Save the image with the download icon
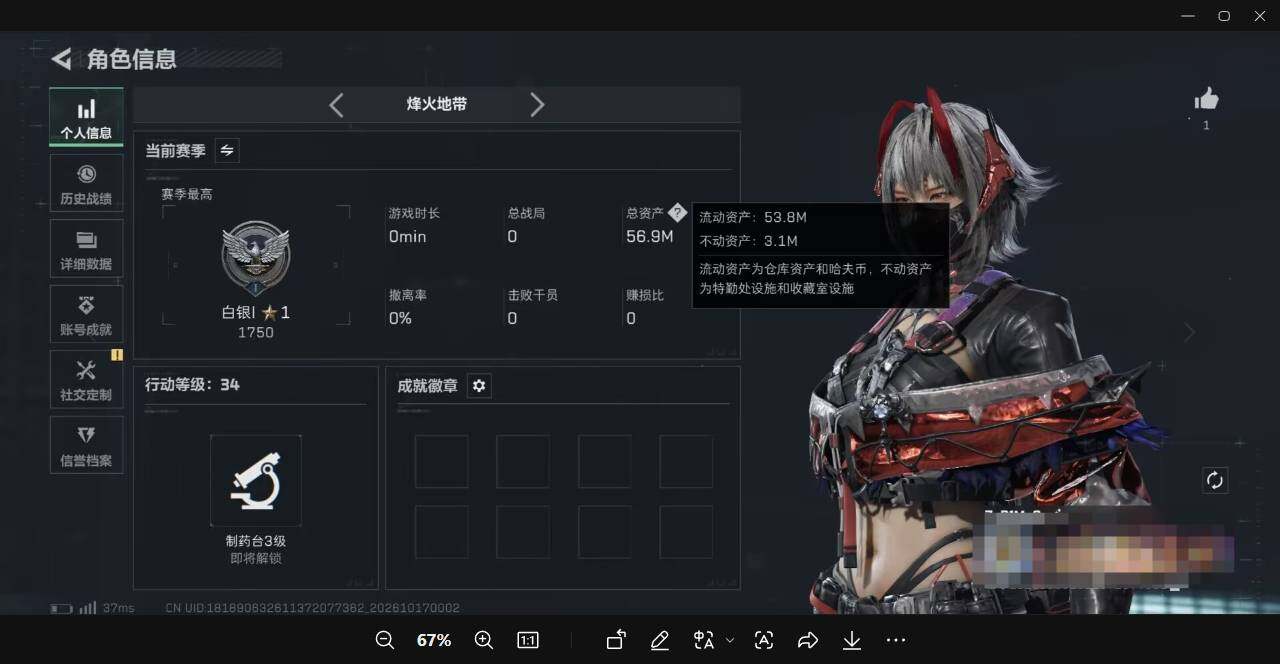This screenshot has width=1280, height=664. pos(852,640)
